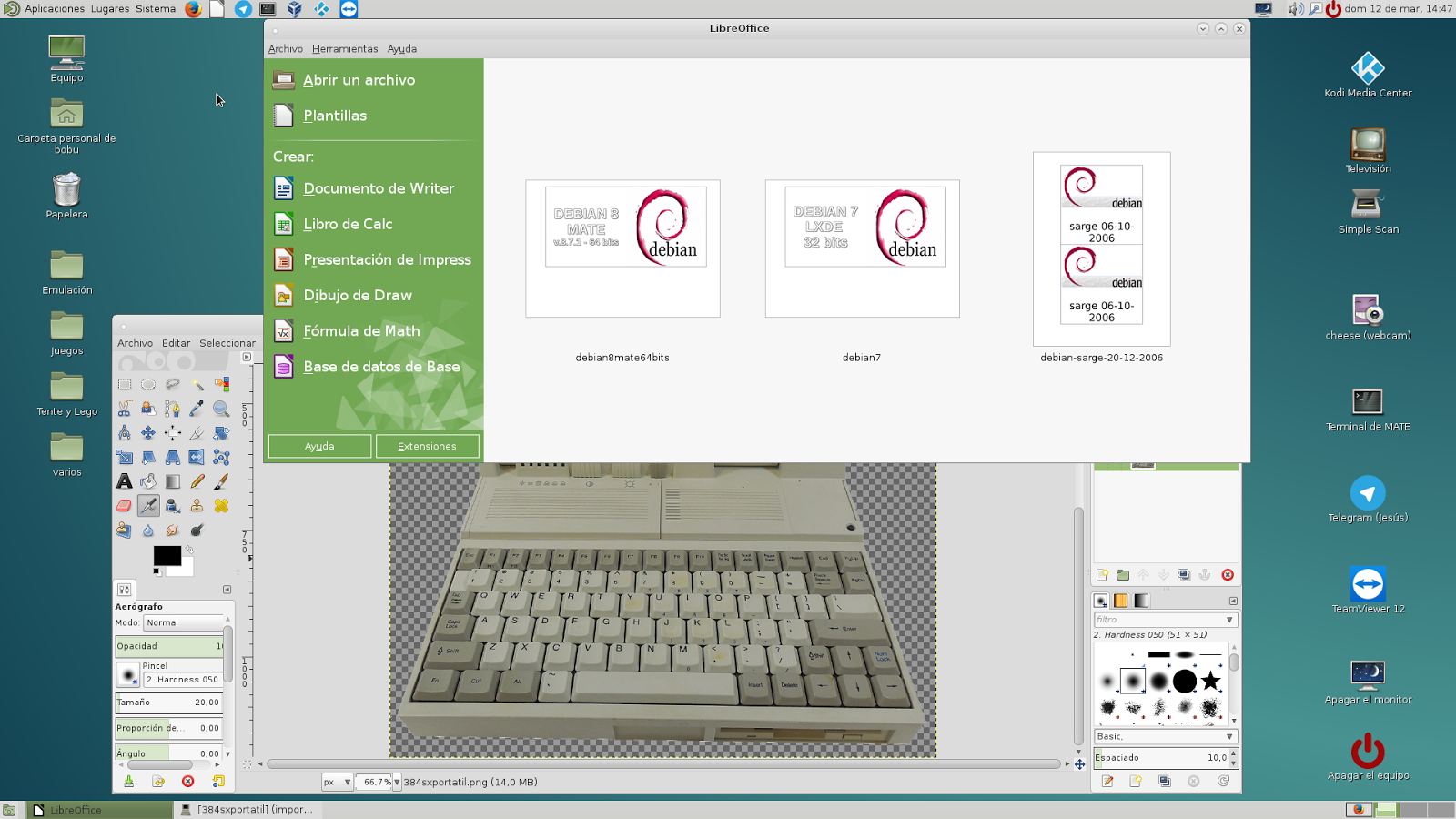Click Abrir un archivo in LibreOffice
The width and height of the screenshot is (1456, 819).
click(x=344, y=80)
